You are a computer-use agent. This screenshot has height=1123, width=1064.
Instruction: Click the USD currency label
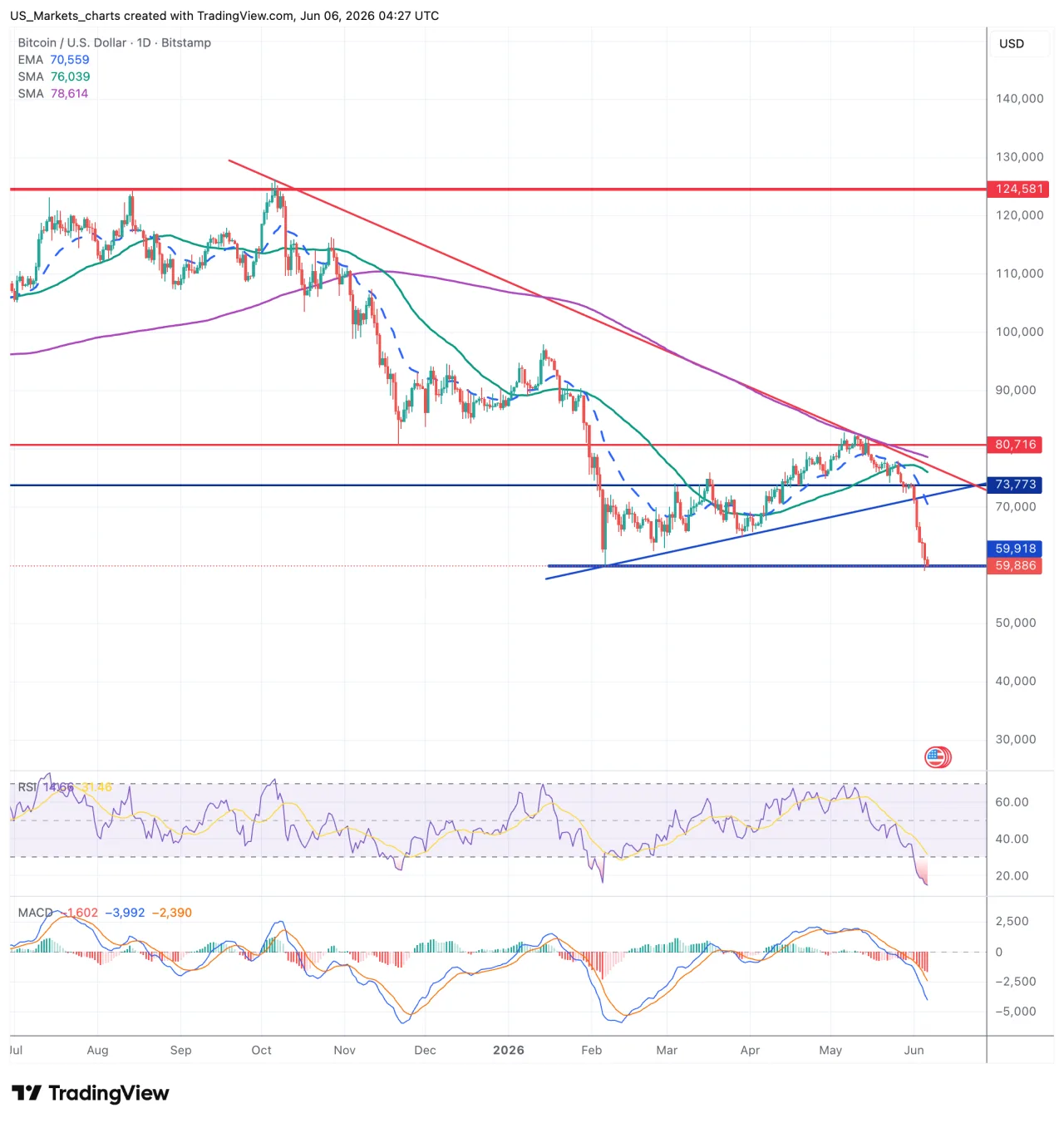(x=1012, y=43)
